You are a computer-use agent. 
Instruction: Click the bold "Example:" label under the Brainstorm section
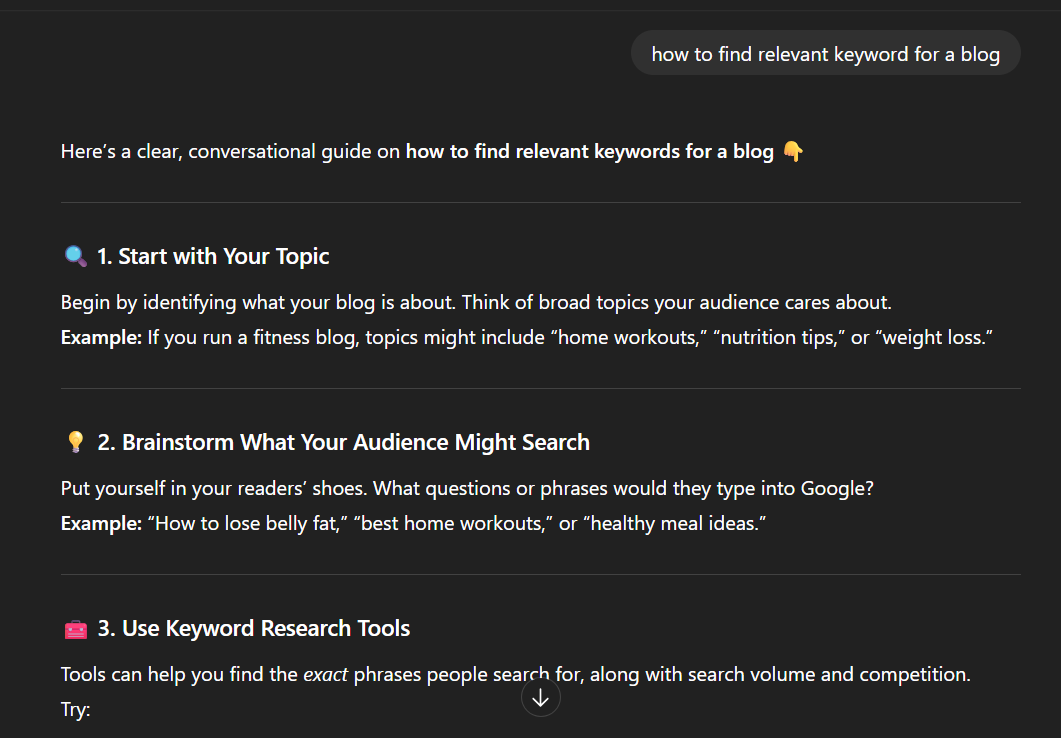101,524
